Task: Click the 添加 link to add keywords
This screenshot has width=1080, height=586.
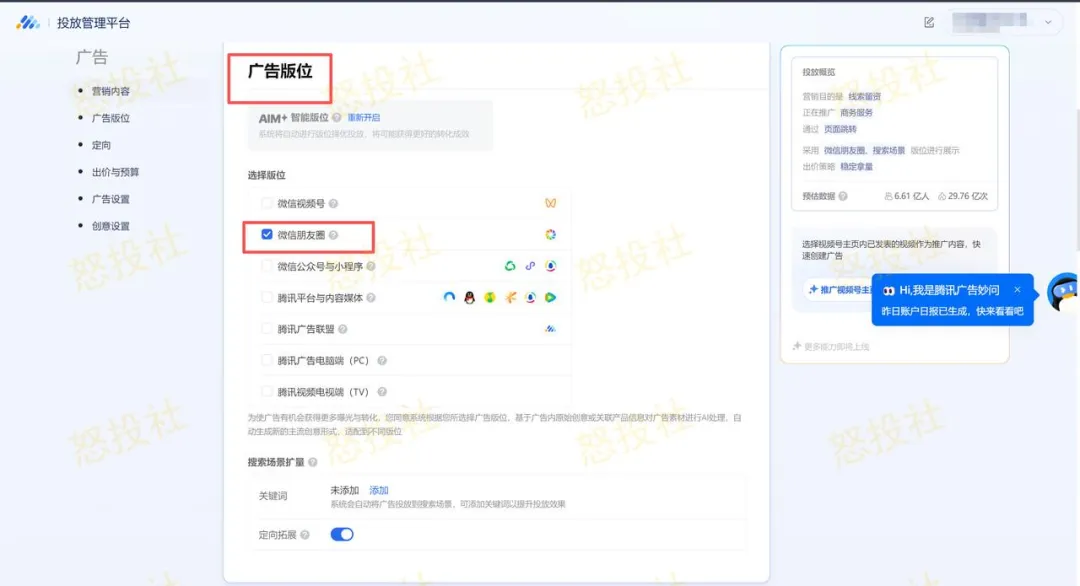Action: click(379, 490)
